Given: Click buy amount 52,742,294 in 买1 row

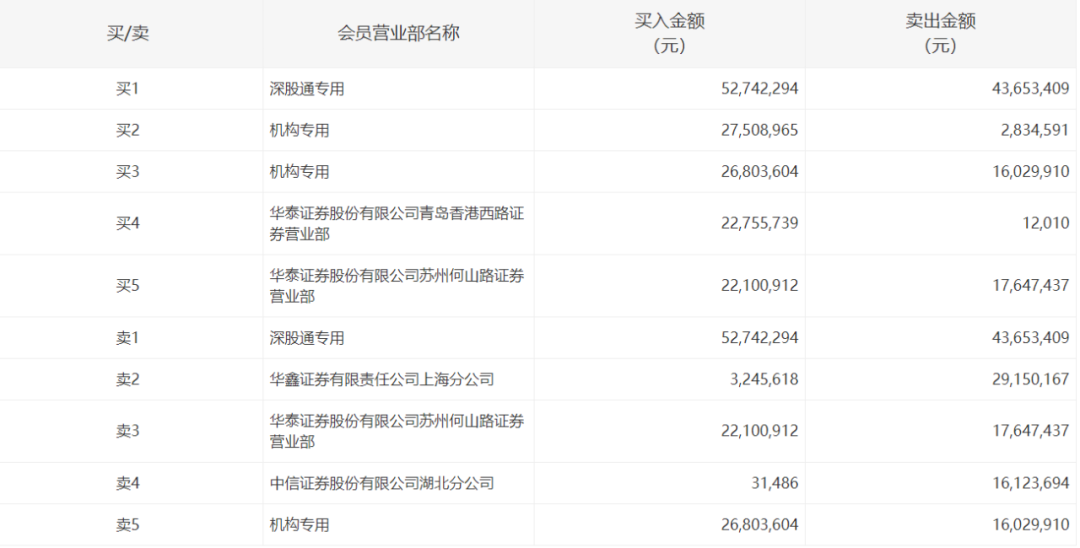Looking at the screenshot, I should pos(760,89).
